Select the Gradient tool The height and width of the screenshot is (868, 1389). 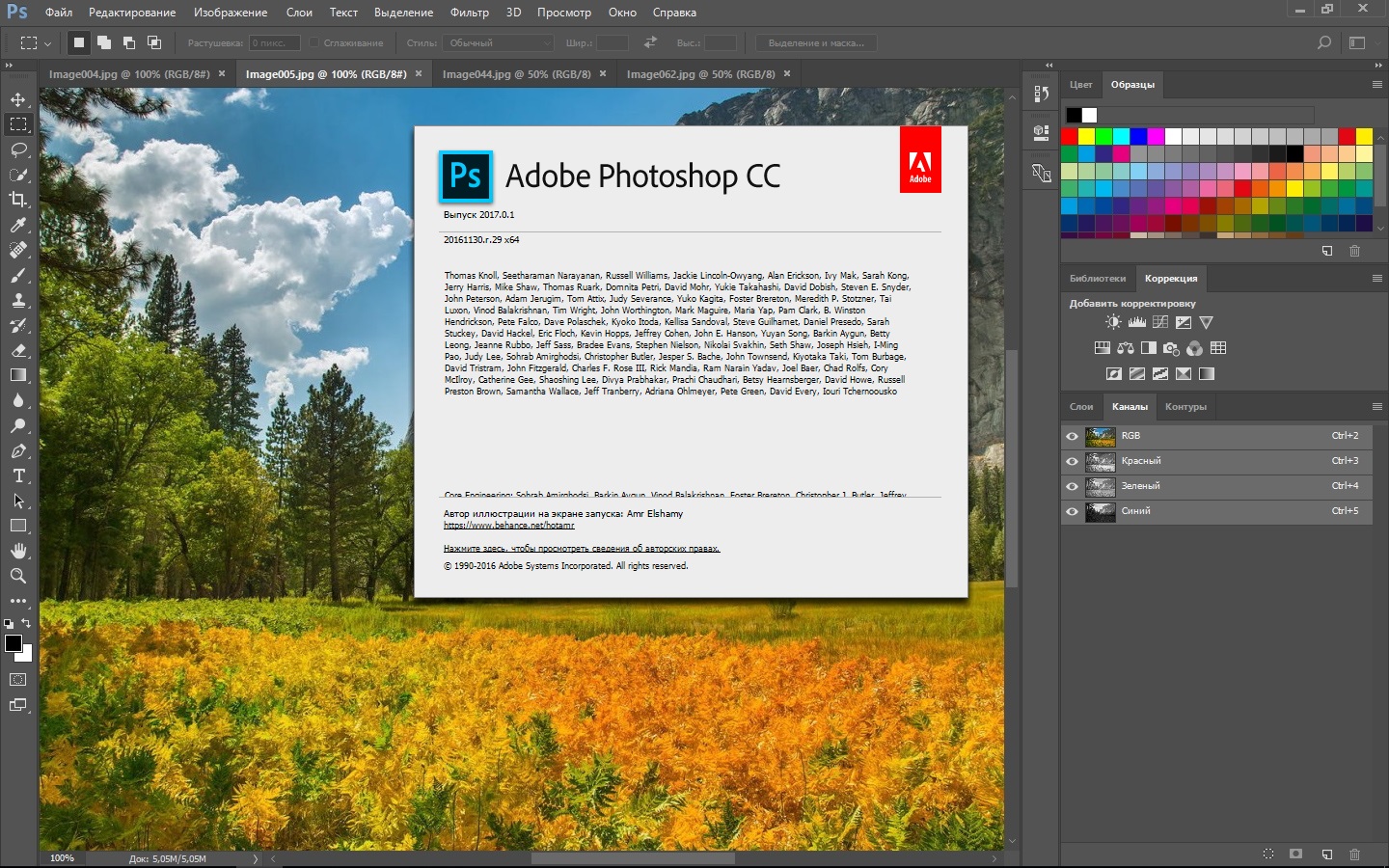click(18, 375)
